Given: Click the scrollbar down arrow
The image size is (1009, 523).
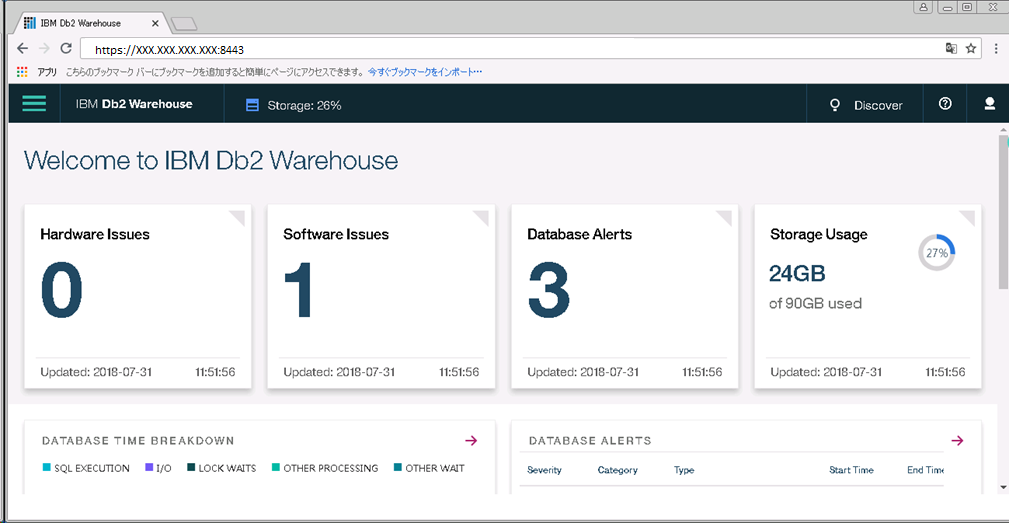Looking at the screenshot, I should (x=1003, y=488).
